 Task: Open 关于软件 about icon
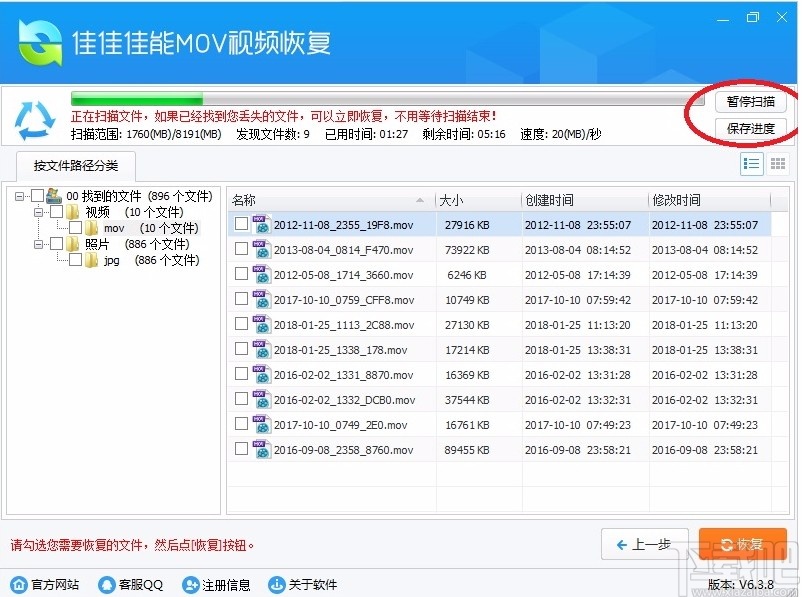277,585
